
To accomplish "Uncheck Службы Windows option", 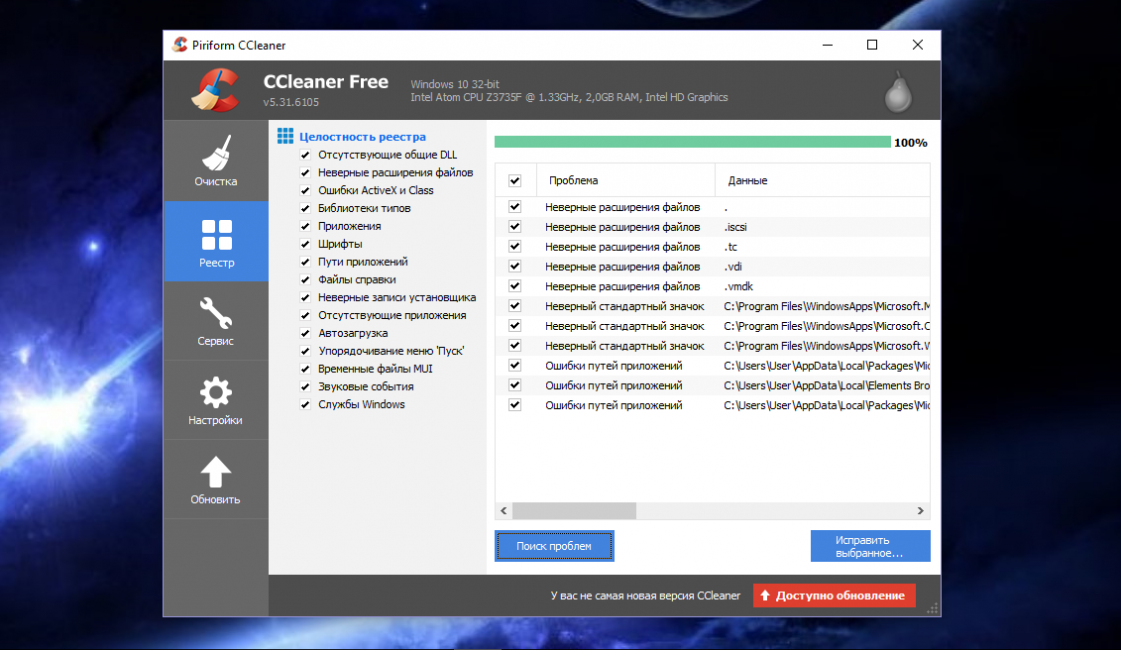I will point(305,405).
